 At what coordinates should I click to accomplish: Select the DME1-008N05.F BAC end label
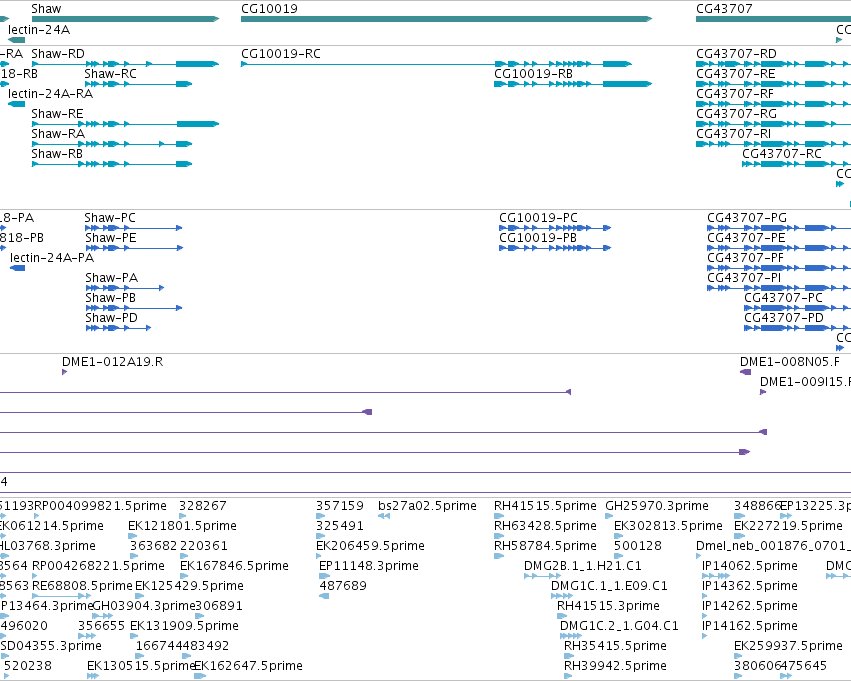tap(790, 362)
